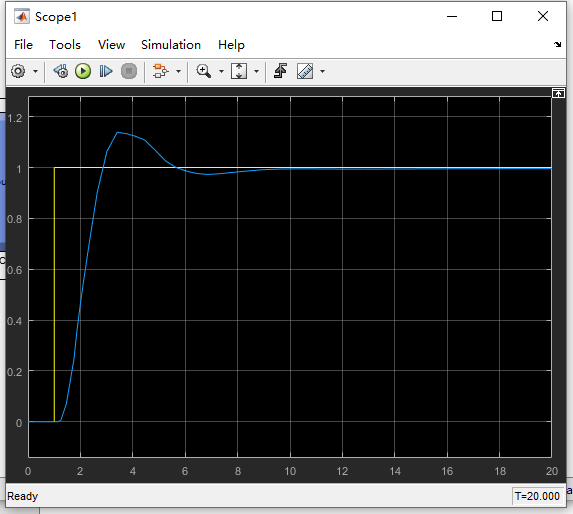Expand the Zoom tool dropdown arrow
This screenshot has width=573, height=514.
pos(221,71)
